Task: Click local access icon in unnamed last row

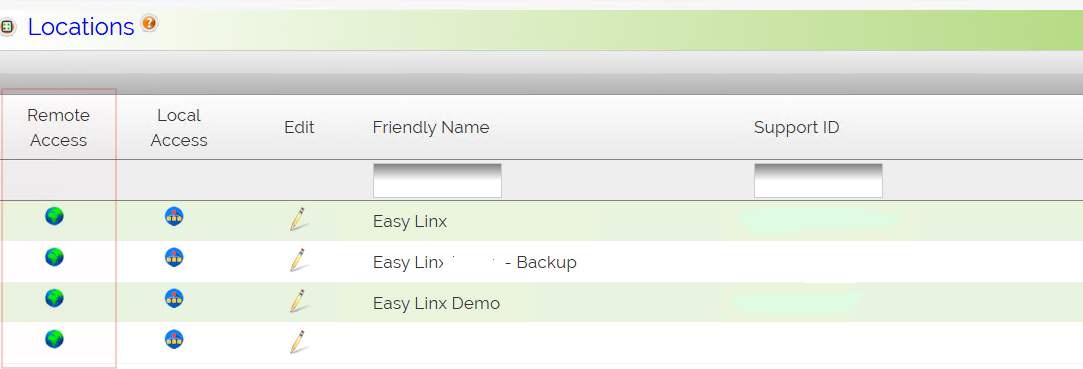Action: 174,339
